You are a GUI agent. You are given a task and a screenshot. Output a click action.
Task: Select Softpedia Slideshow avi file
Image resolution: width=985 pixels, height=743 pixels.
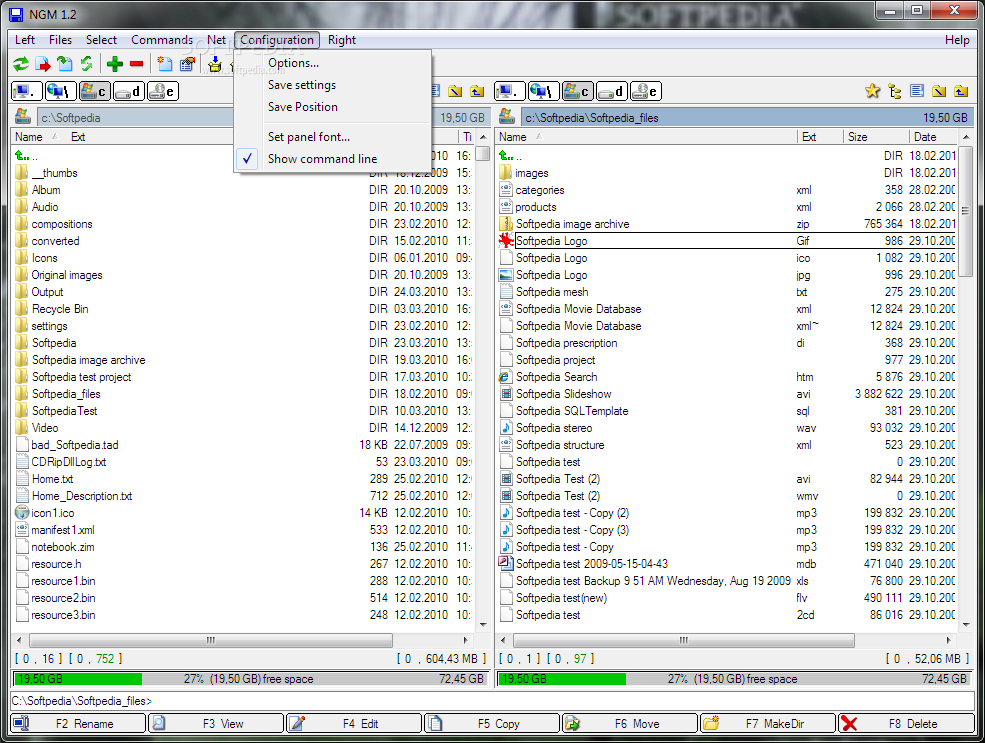coord(727,394)
